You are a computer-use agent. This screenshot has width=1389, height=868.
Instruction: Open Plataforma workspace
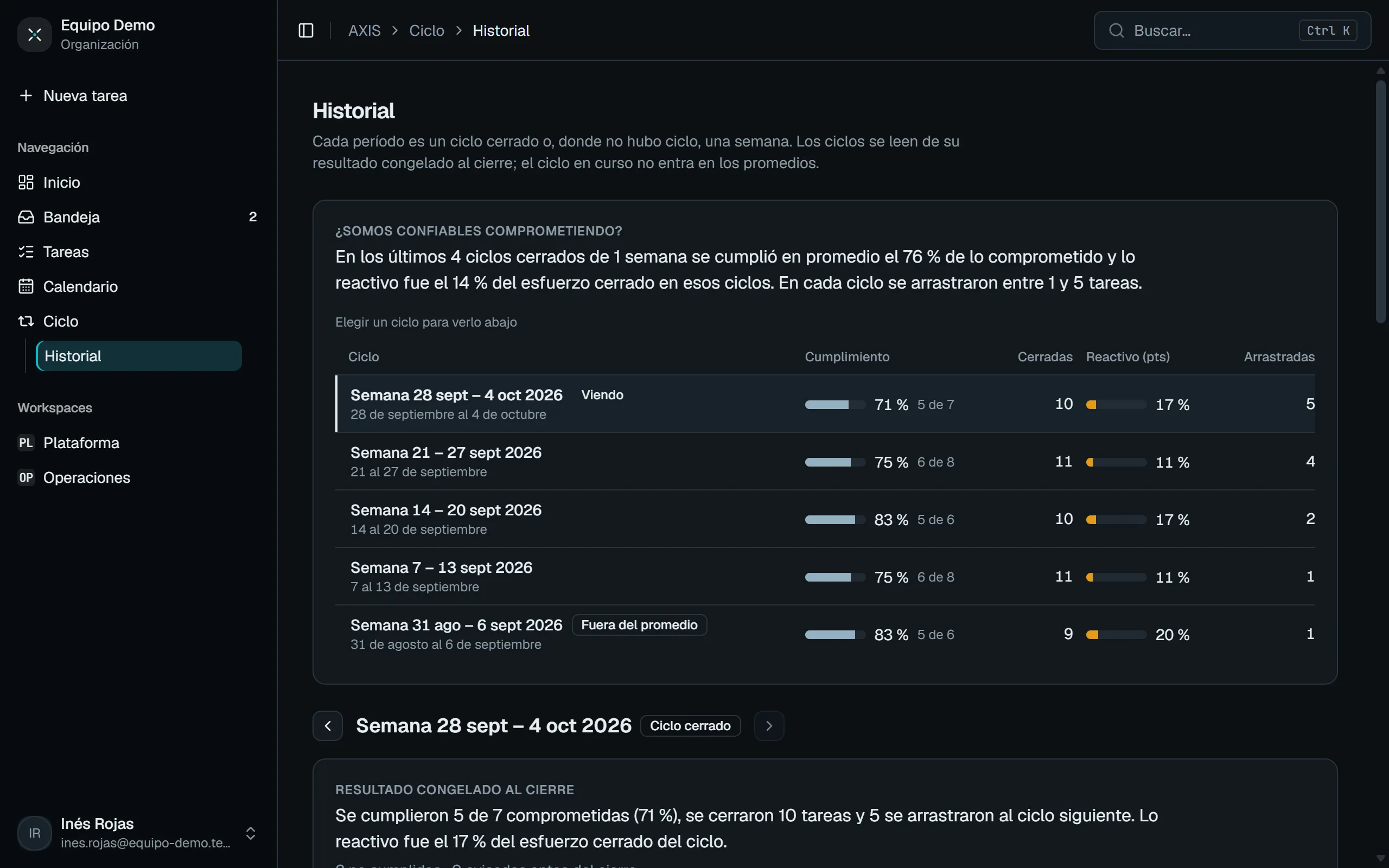click(x=138, y=443)
